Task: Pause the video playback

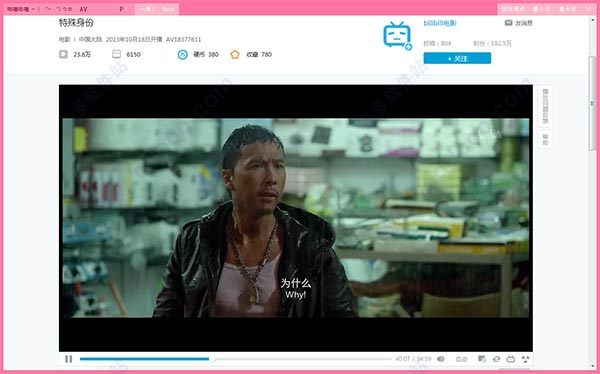Action: 68,359
